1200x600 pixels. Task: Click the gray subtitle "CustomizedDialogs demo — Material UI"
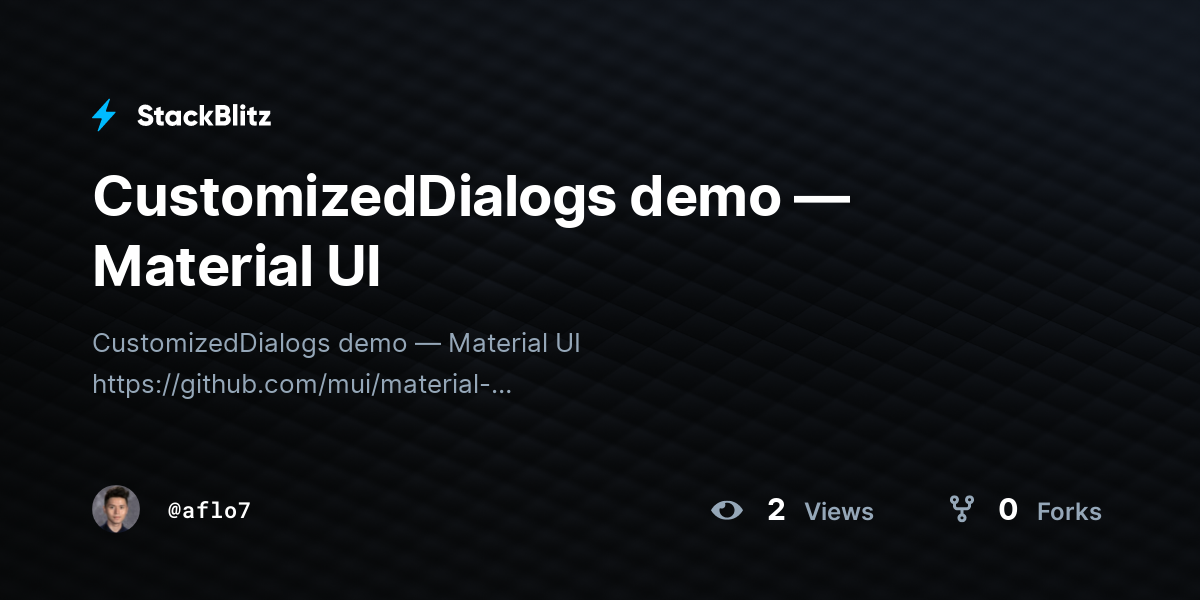point(336,343)
